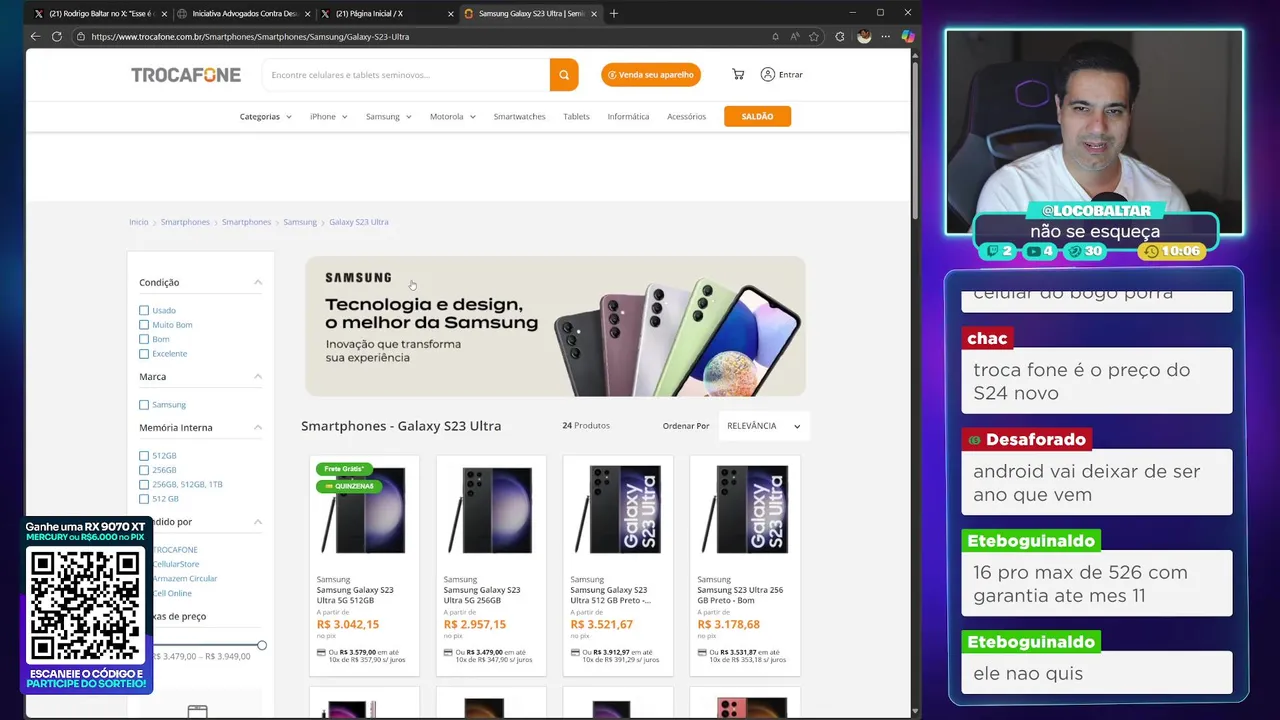Click the Smartphones first breadcrumb link
This screenshot has width=1280, height=720.
(x=185, y=222)
